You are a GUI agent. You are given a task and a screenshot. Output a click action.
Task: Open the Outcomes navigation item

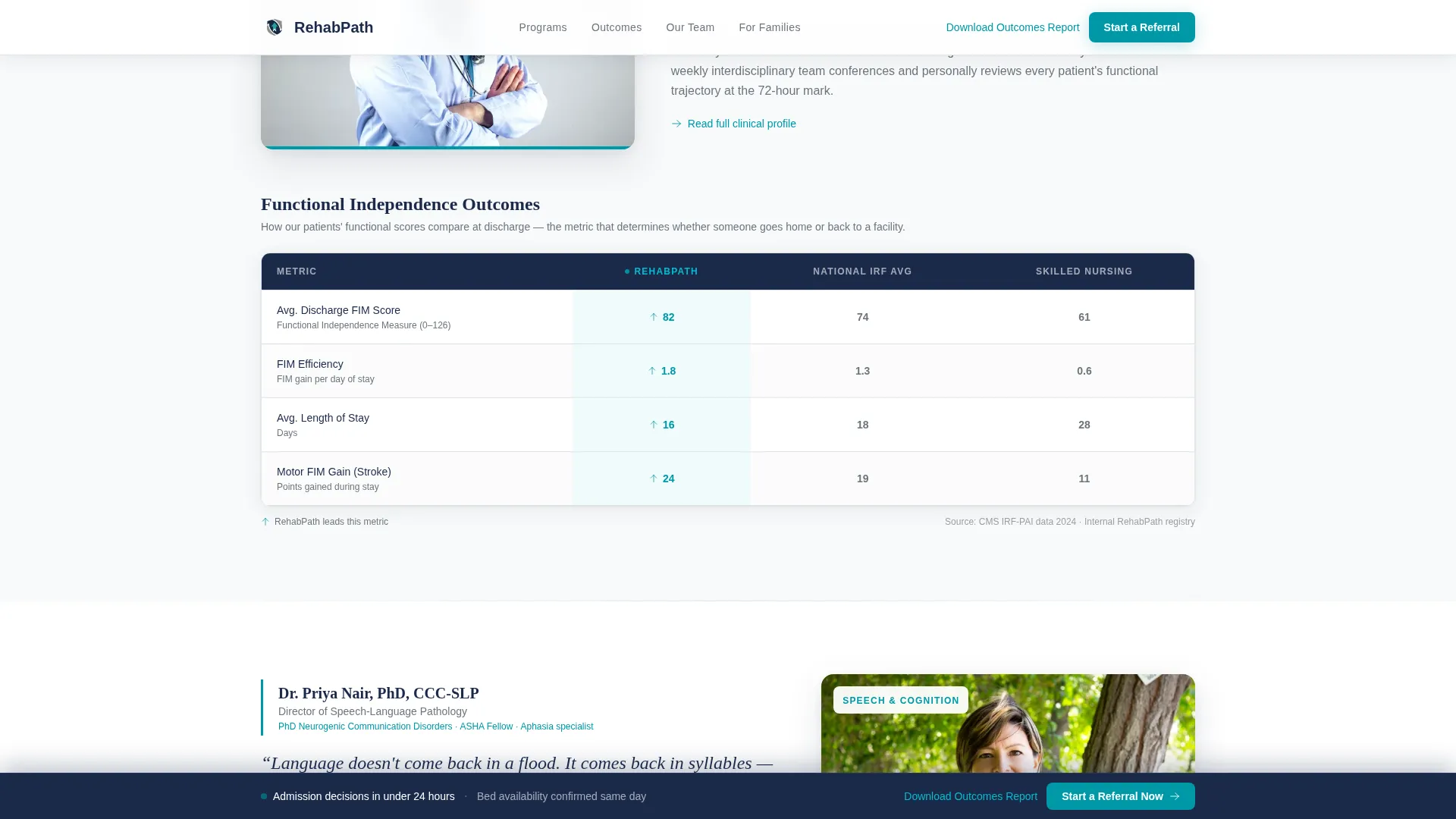point(617,27)
